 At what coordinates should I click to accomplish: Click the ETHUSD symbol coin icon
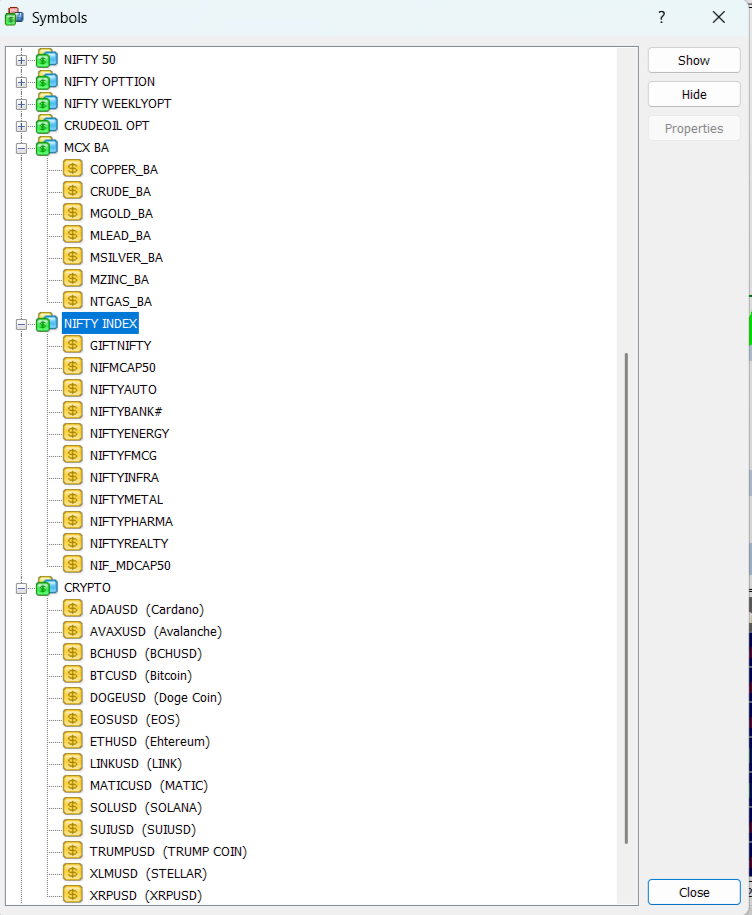72,741
